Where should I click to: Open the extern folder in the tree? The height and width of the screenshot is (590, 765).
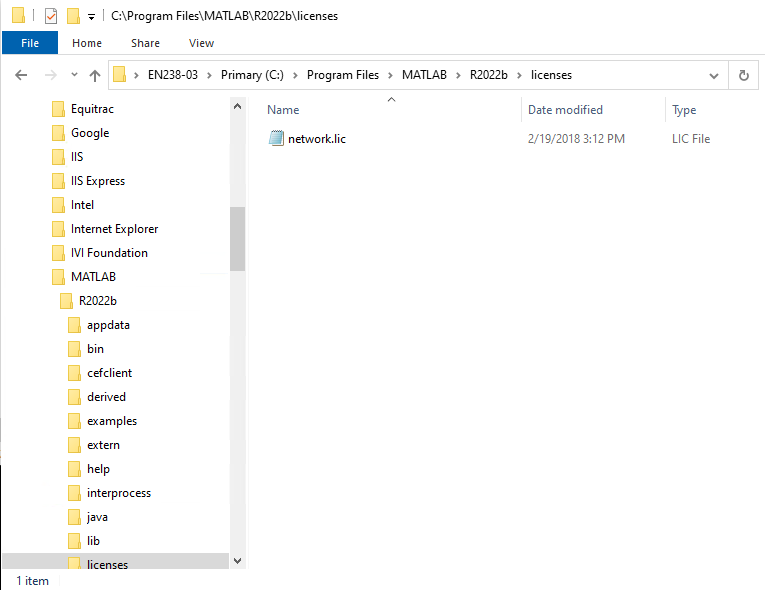pos(103,445)
